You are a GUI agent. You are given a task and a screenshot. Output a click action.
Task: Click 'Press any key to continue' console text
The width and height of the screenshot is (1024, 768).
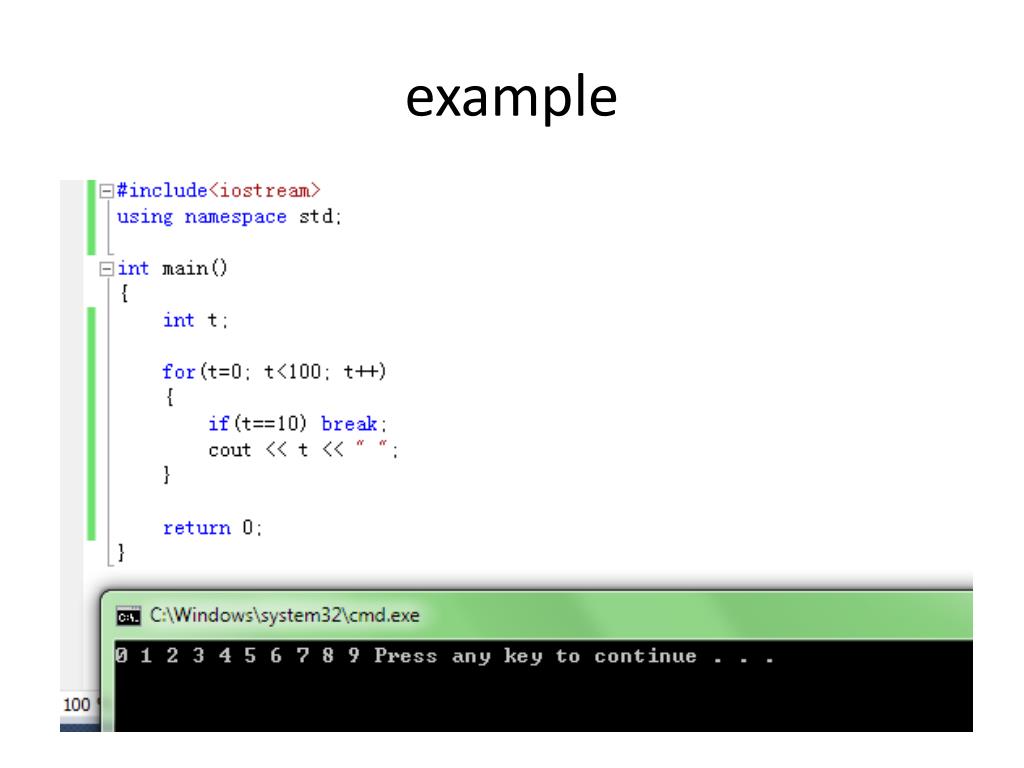tap(574, 656)
